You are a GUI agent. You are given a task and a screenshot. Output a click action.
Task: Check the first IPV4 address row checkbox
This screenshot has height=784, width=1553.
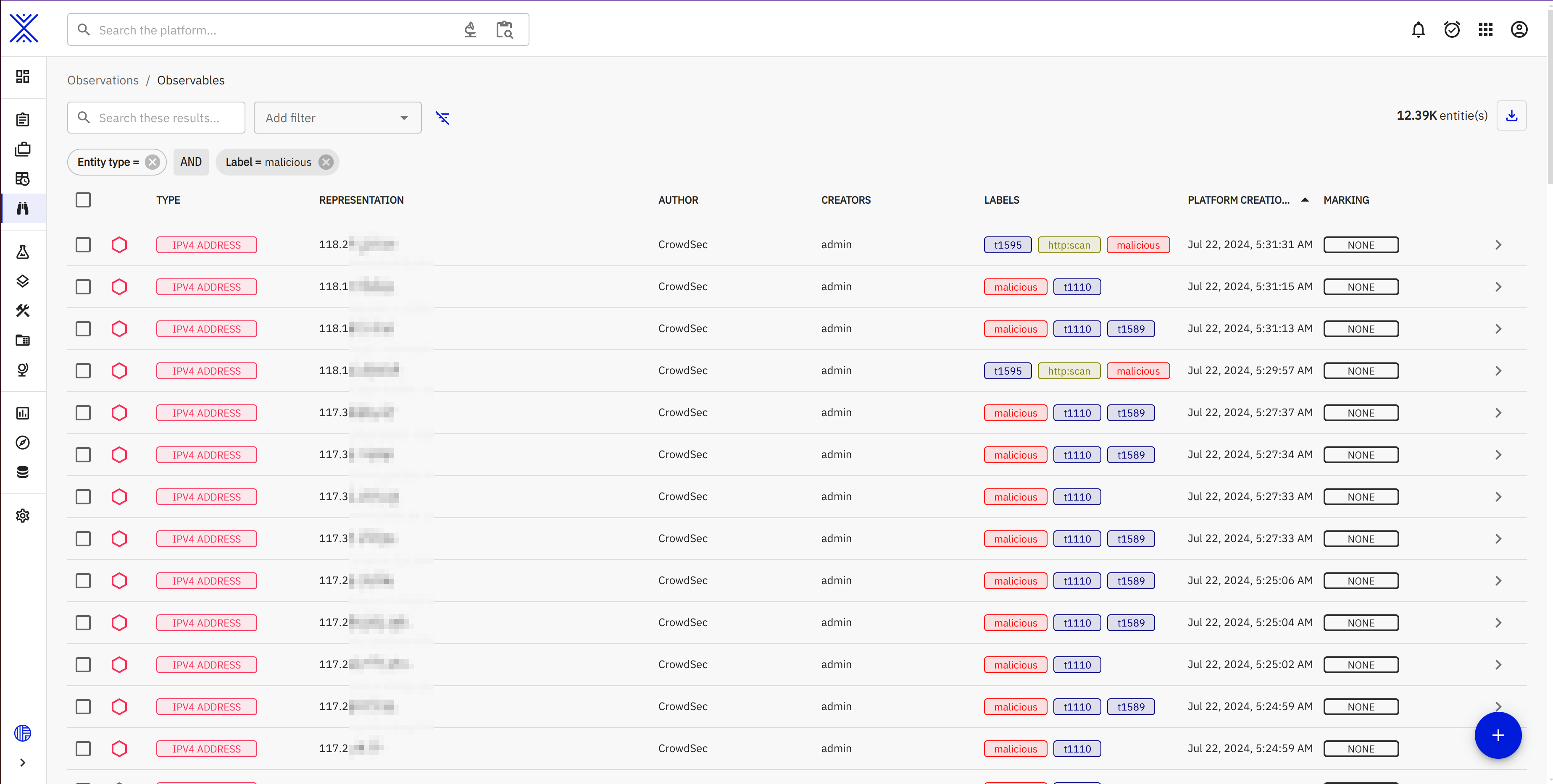(83, 245)
